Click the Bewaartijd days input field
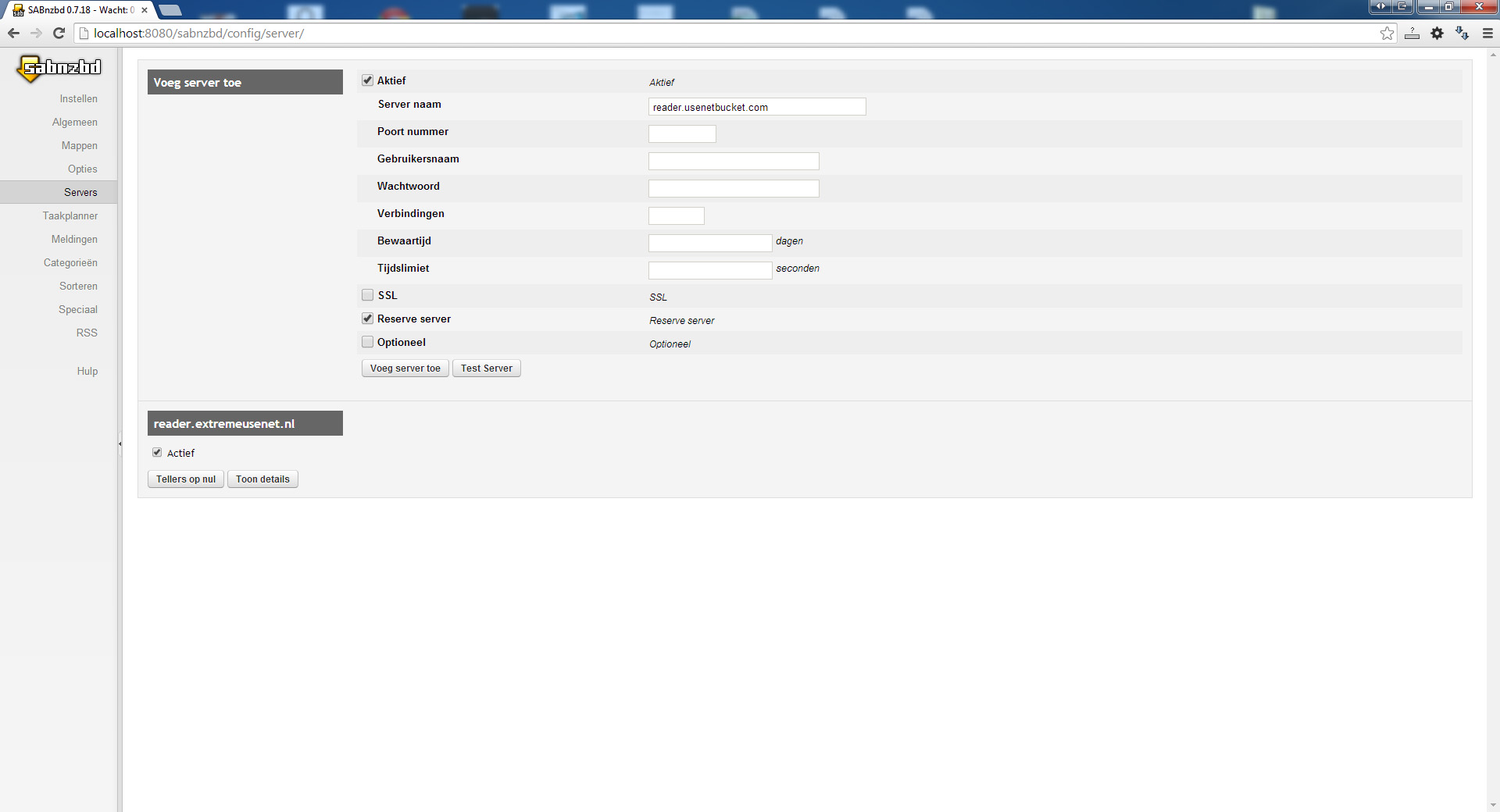The image size is (1500, 812). click(x=710, y=243)
